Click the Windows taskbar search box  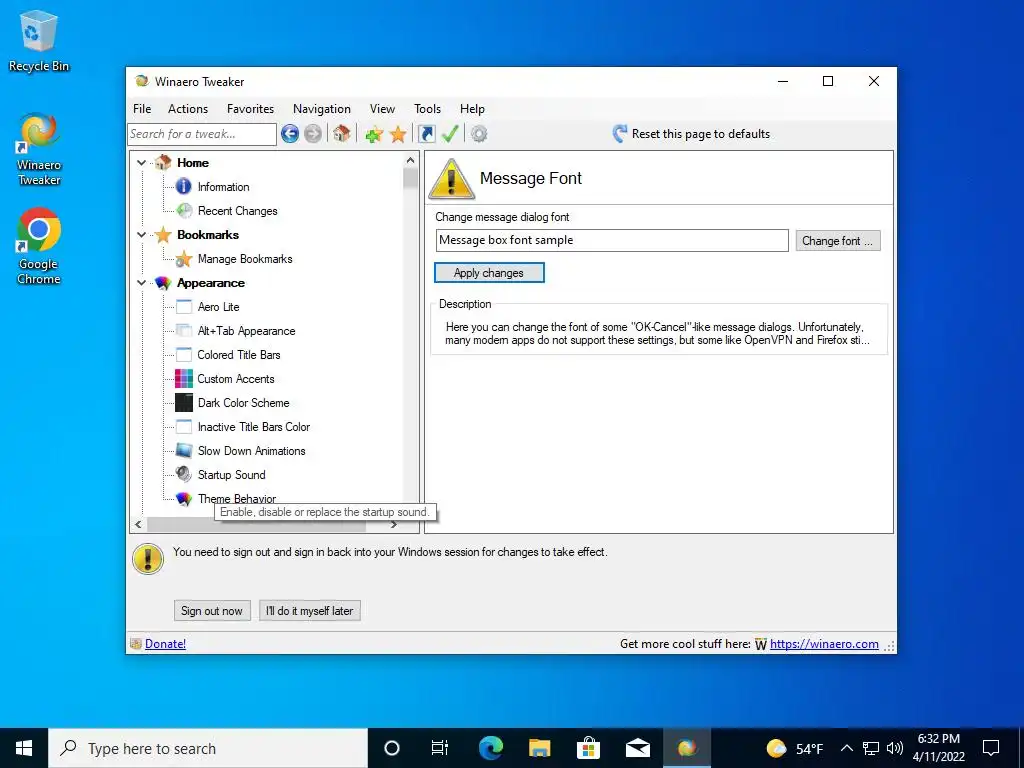pyautogui.click(x=208, y=748)
